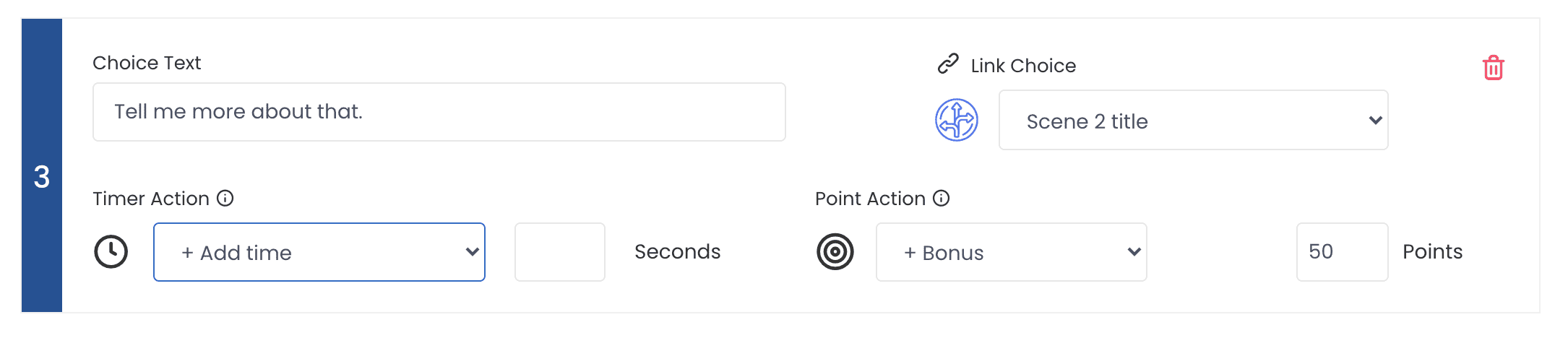Image resolution: width=1568 pixels, height=338 pixels.
Task: Click the Link Choice label
Action: tap(1023, 66)
